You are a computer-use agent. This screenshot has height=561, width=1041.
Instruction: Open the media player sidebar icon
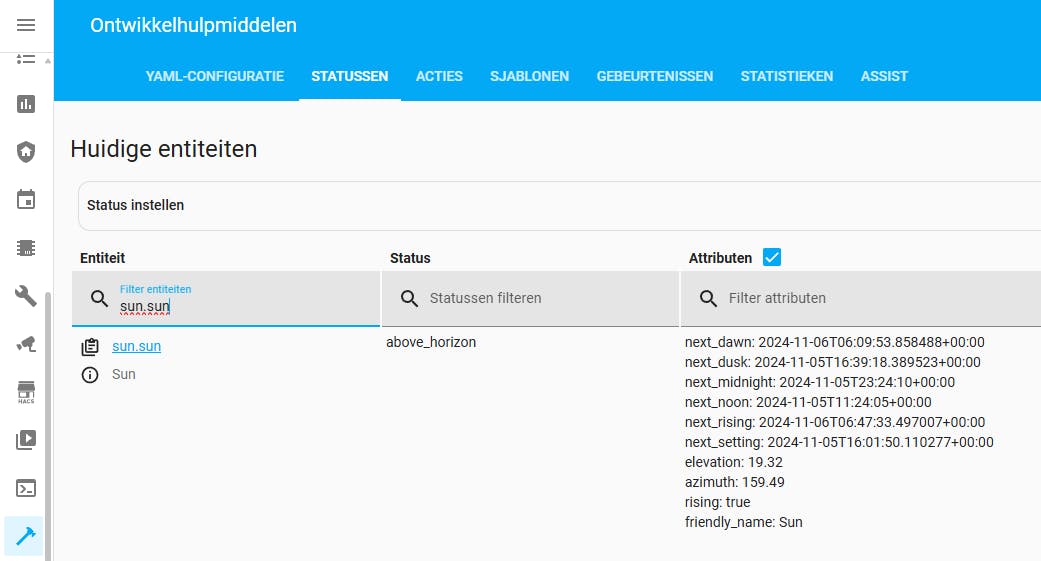click(x=26, y=439)
